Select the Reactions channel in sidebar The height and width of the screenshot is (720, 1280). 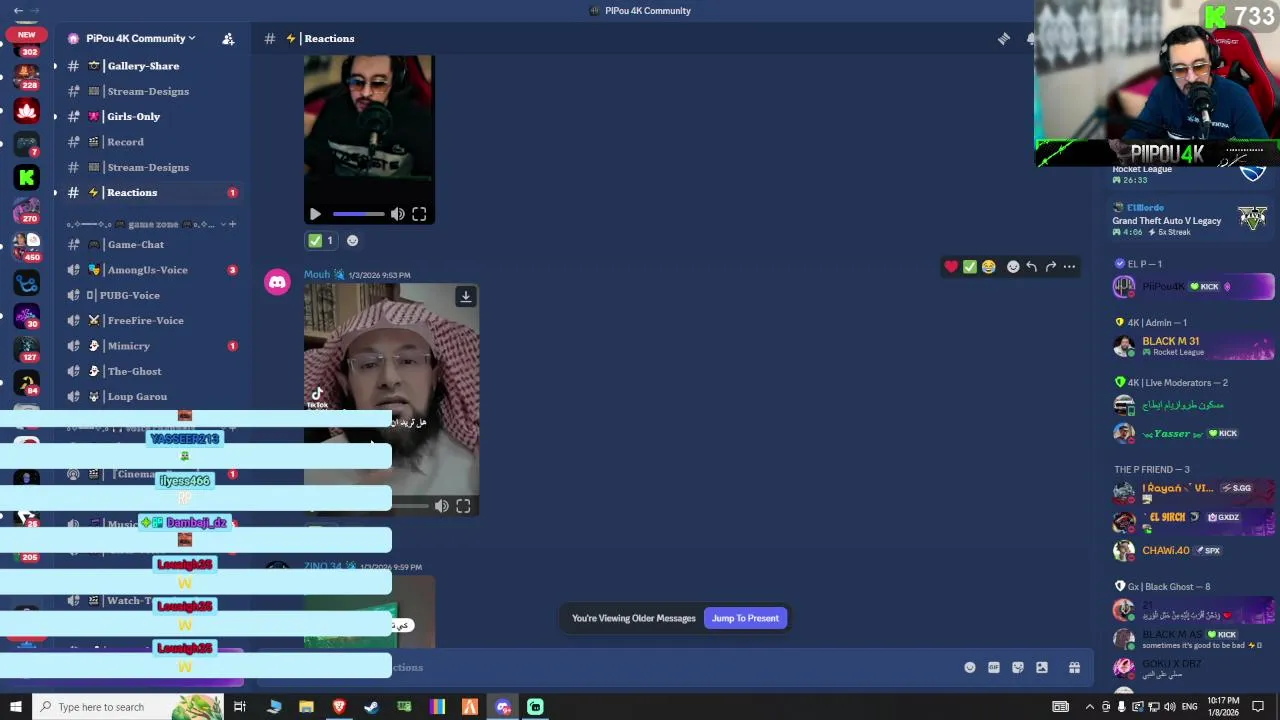(x=150, y=192)
